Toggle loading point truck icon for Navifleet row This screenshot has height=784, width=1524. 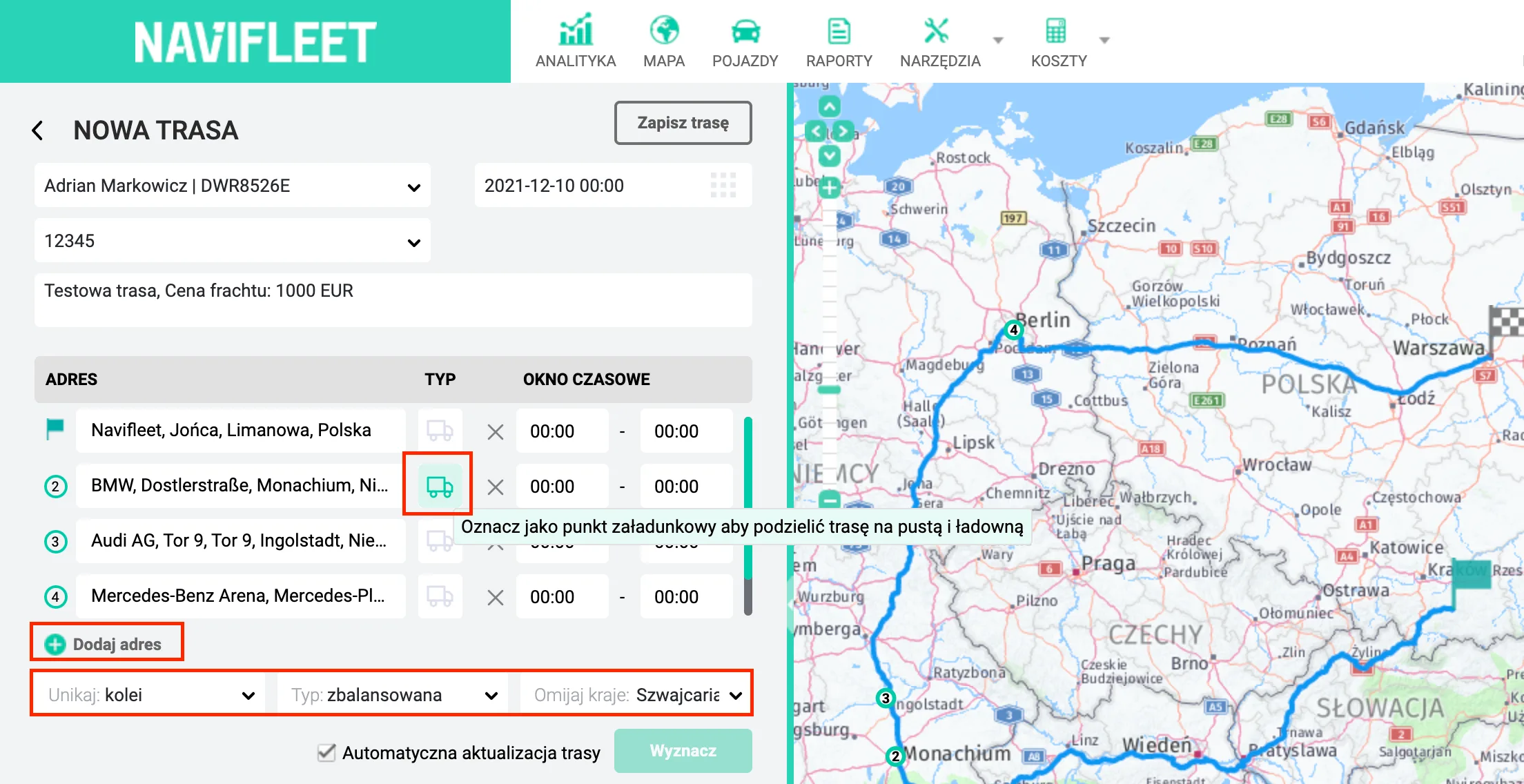coord(440,431)
